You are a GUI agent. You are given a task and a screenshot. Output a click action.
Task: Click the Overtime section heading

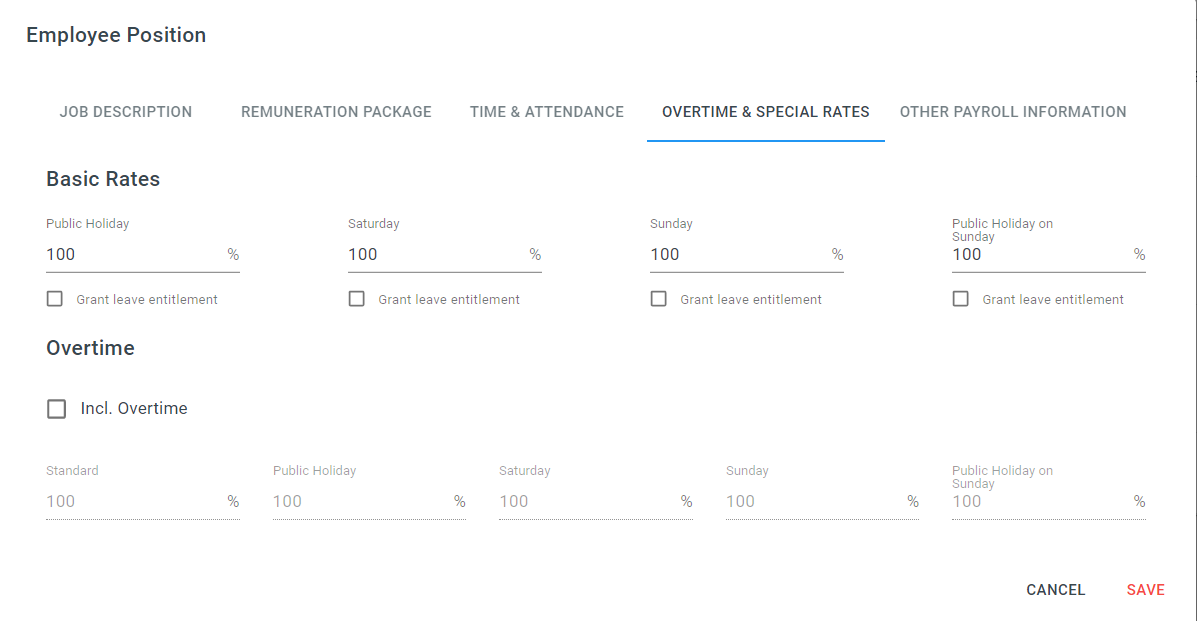coord(90,348)
